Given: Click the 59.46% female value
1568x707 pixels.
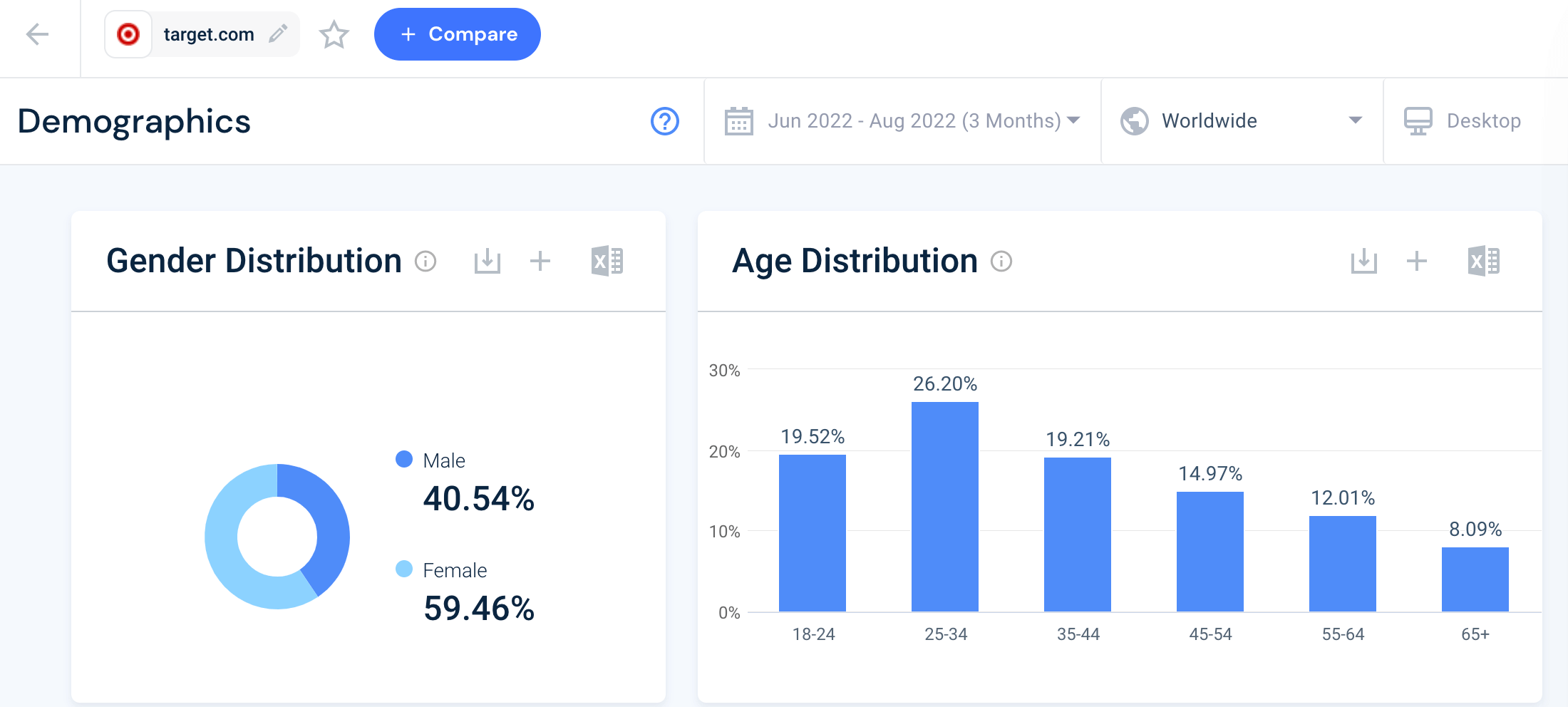Looking at the screenshot, I should (479, 608).
